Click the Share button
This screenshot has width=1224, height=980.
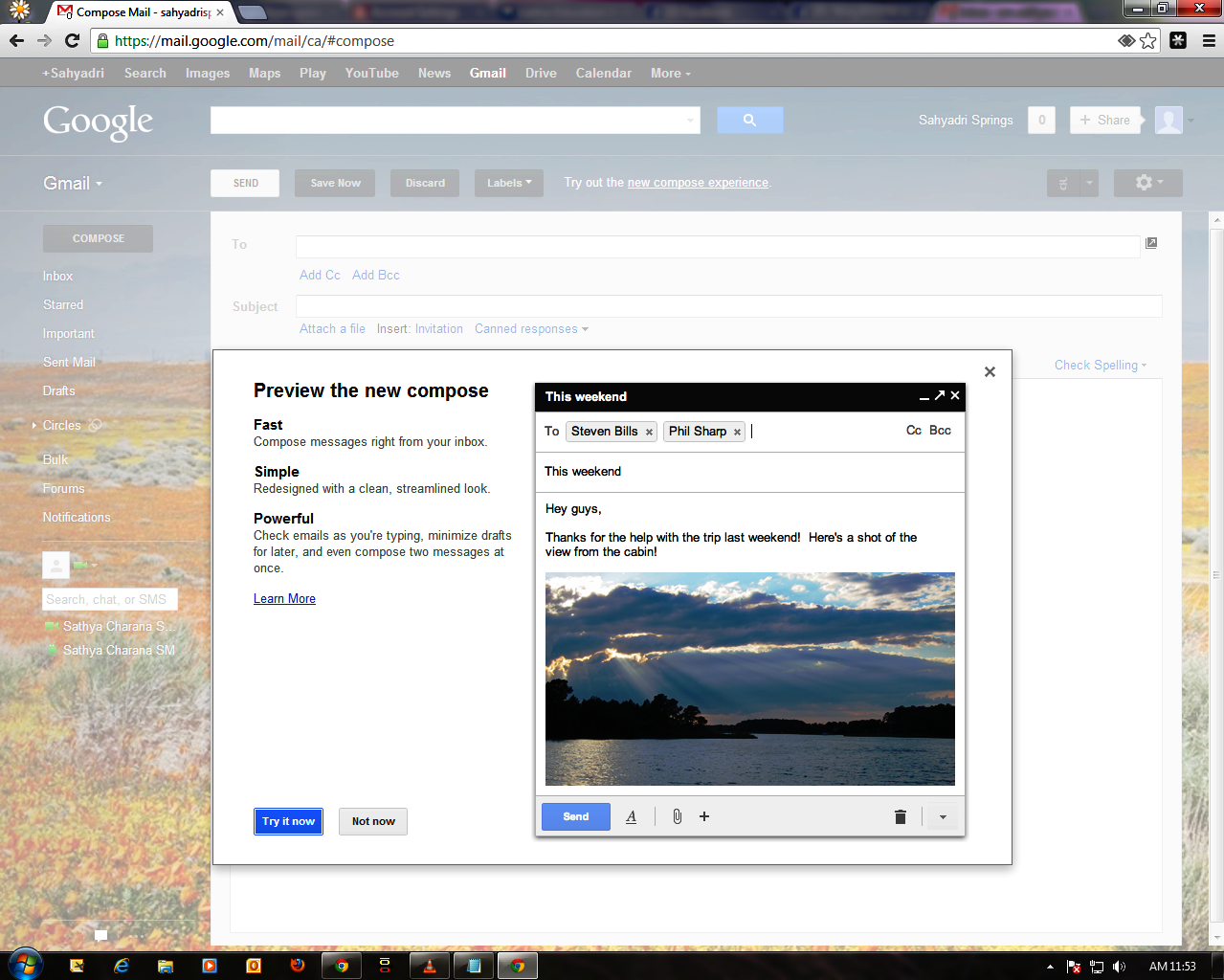pos(1104,120)
